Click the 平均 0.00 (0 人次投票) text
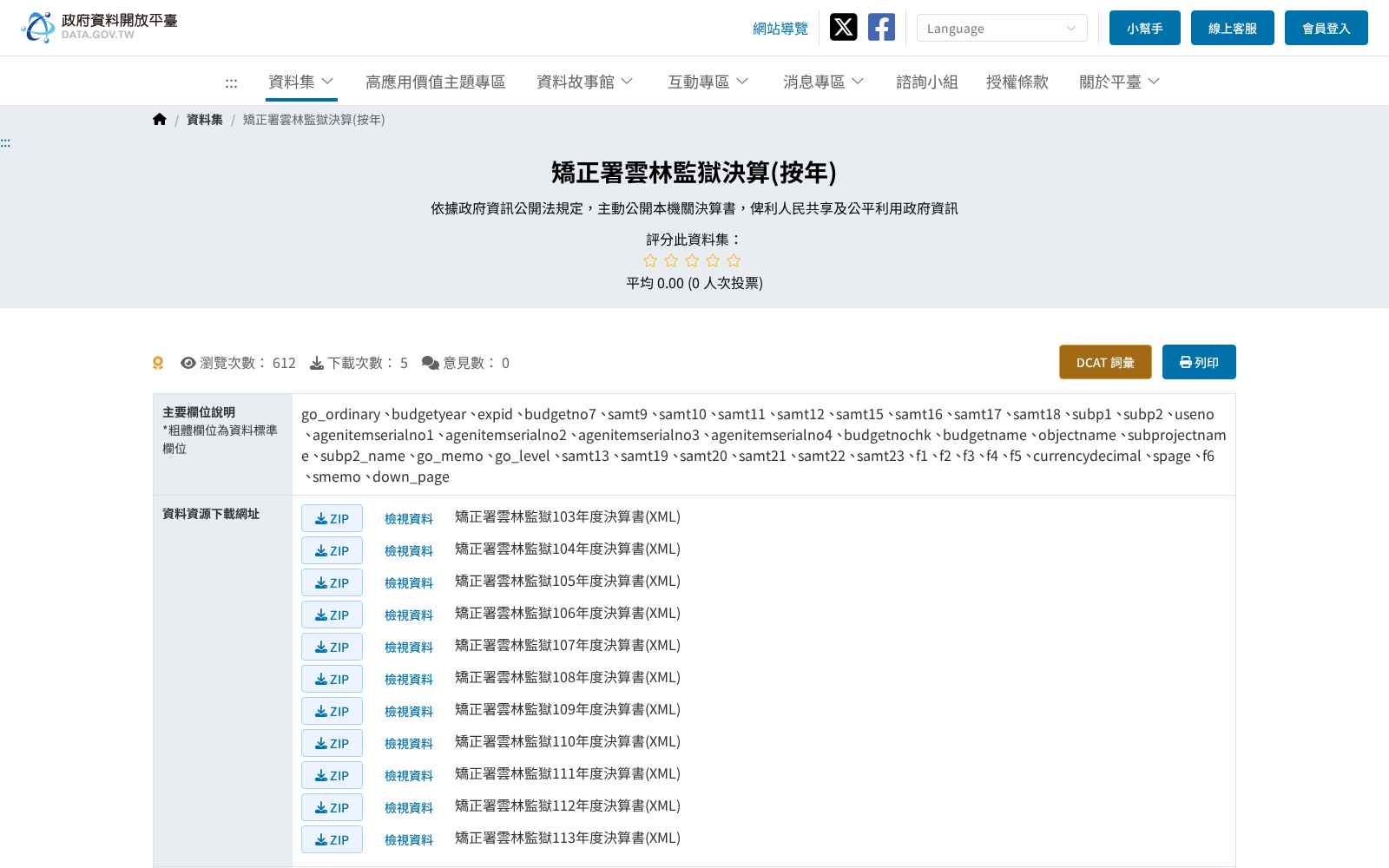Image resolution: width=1389 pixels, height=868 pixels. click(694, 283)
